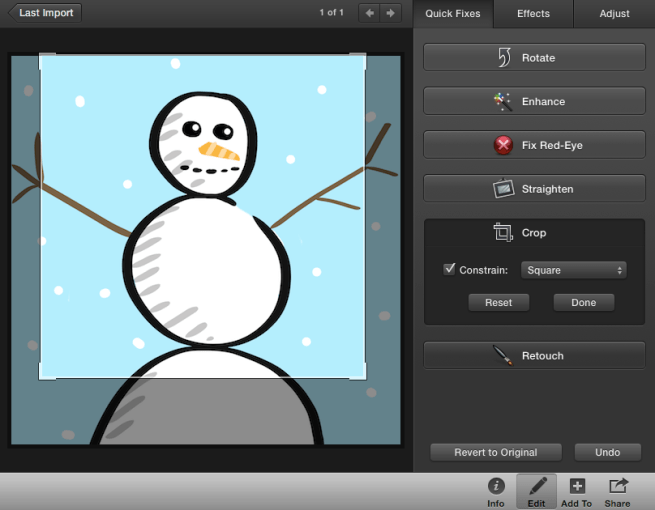Click the Rotate icon
Screen dimensions: 655x510
505,58
